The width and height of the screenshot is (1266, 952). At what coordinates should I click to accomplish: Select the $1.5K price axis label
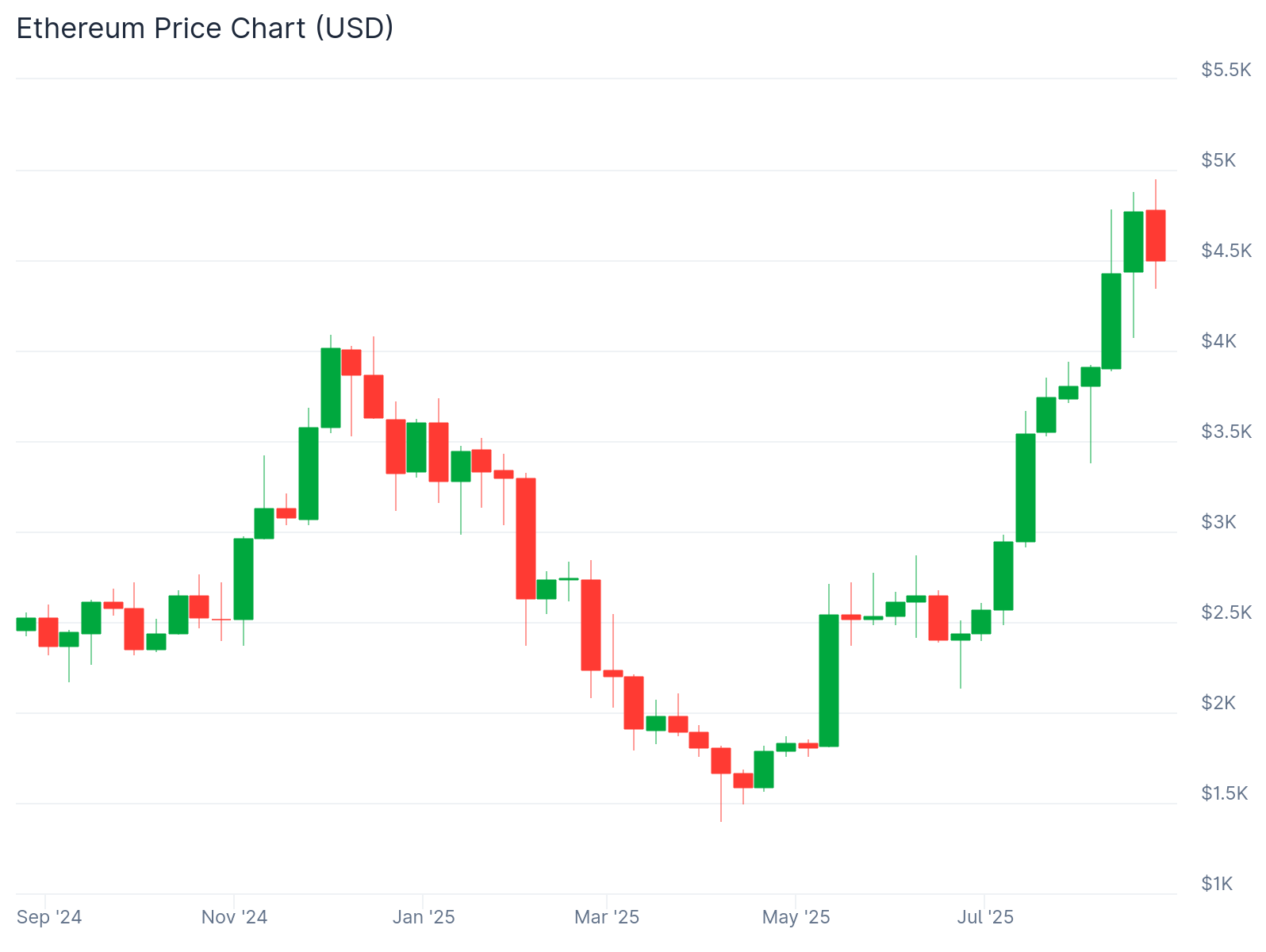1226,793
